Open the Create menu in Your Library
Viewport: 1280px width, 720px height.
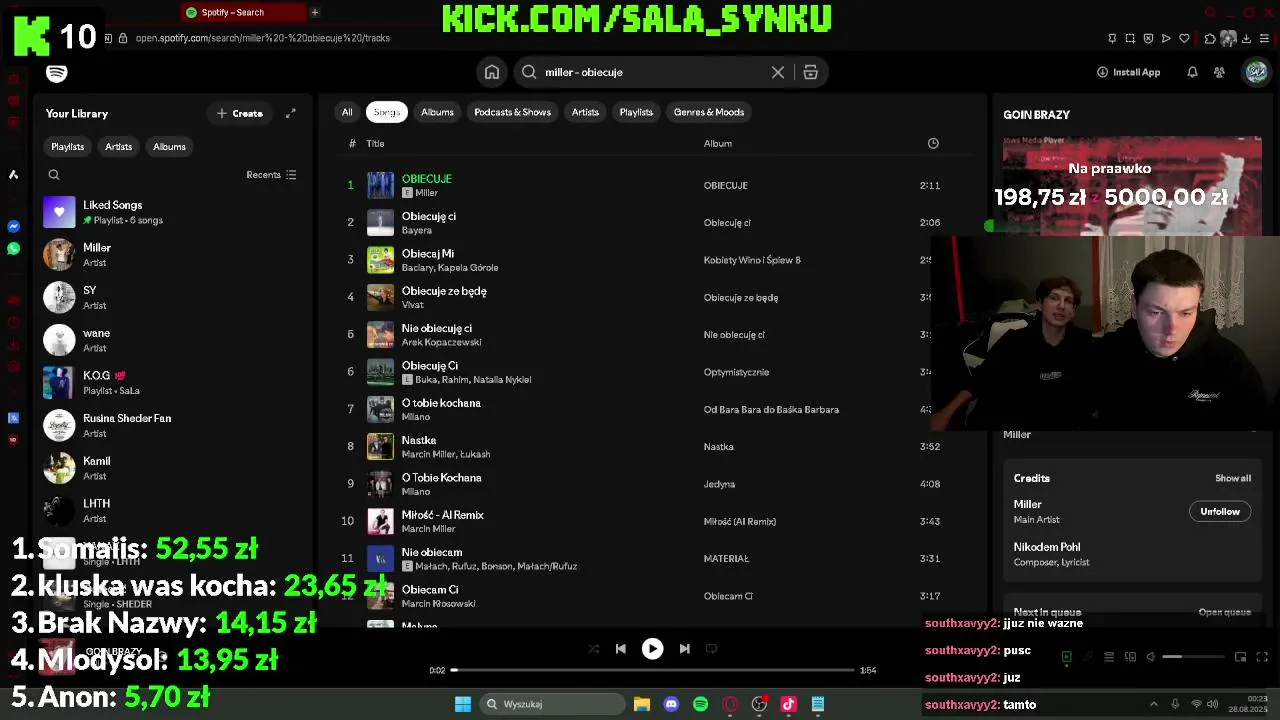240,113
